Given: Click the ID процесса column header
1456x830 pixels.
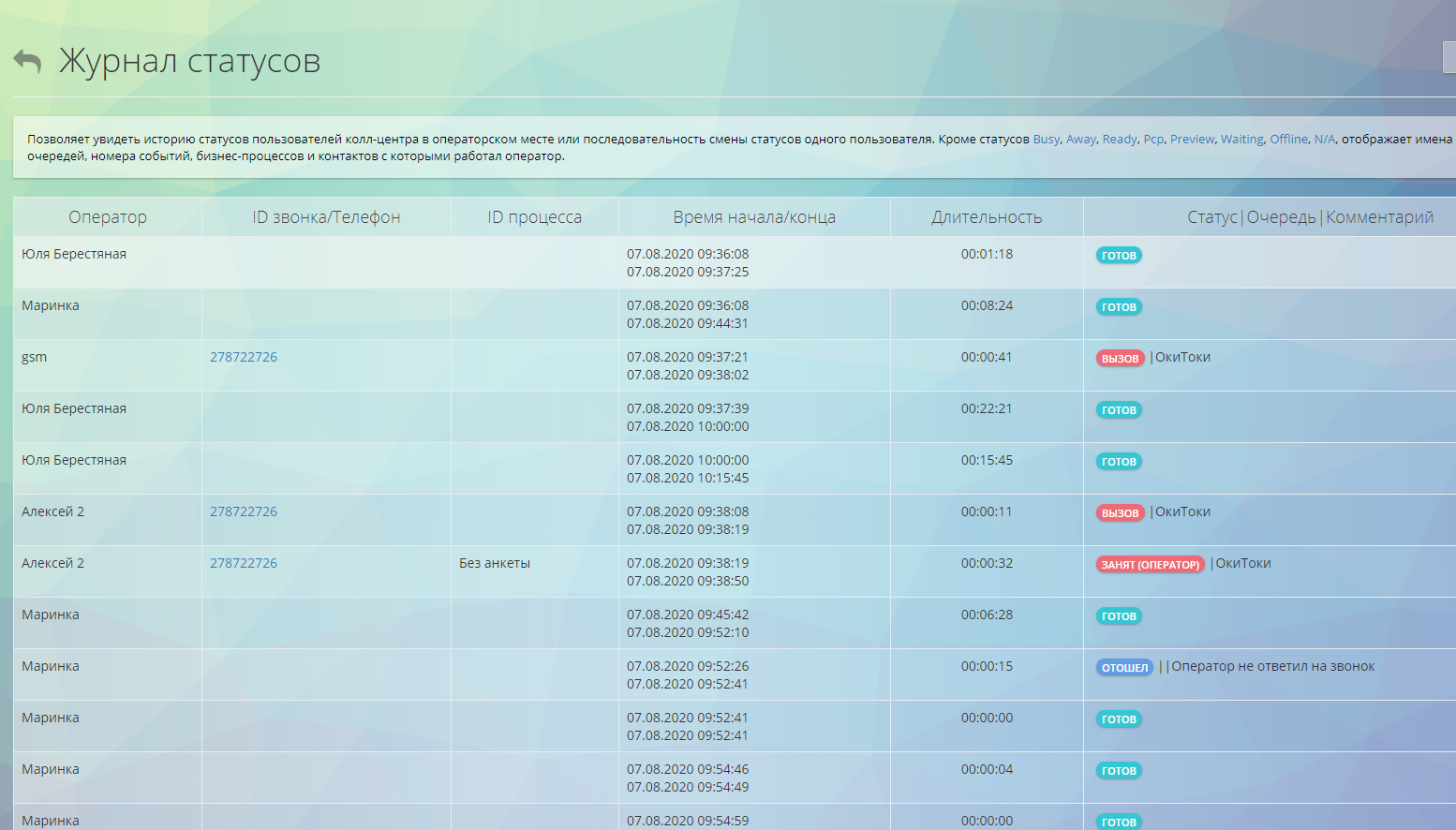Looking at the screenshot, I should (534, 217).
